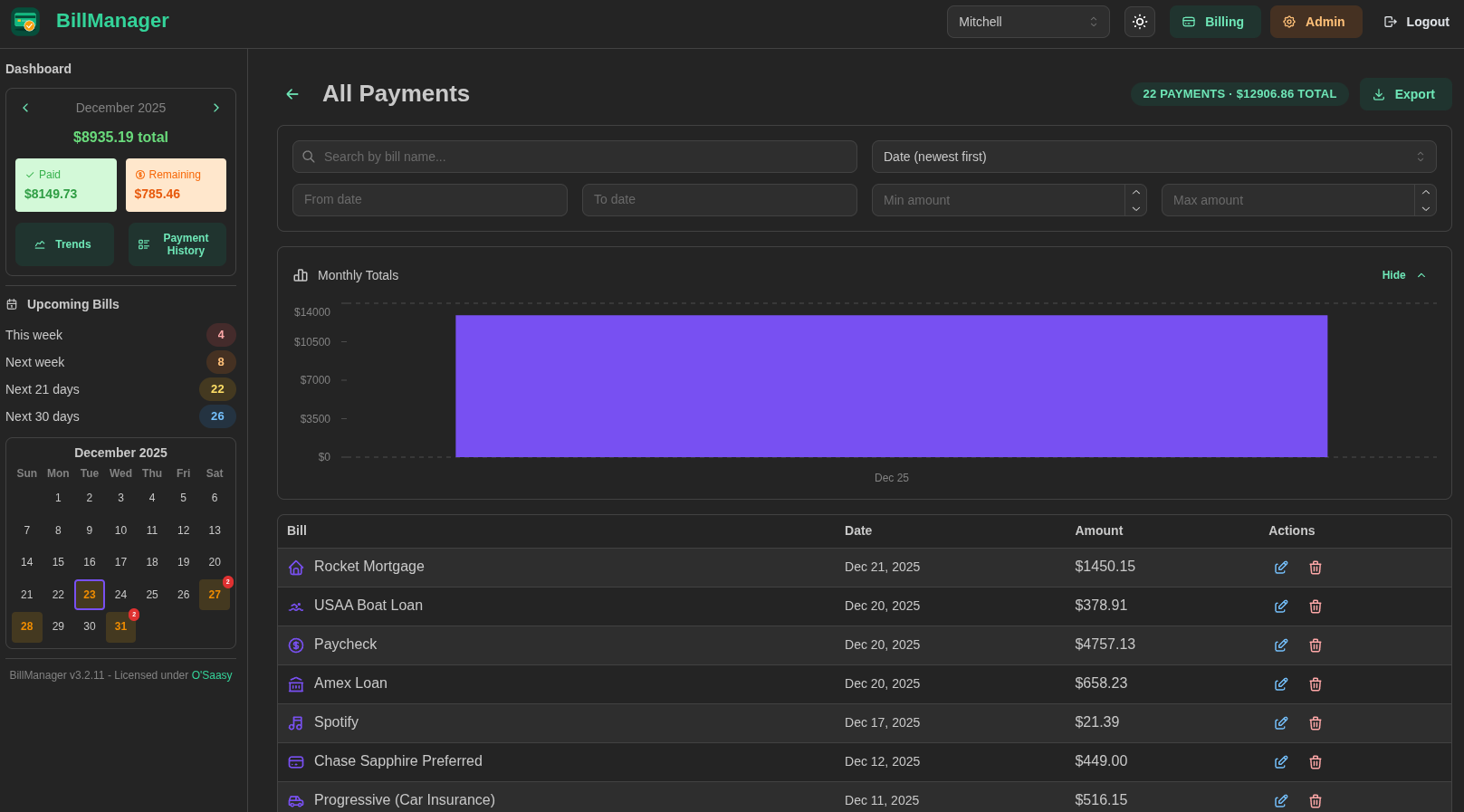
Task: Select December 23 on the calendar
Action: click(x=90, y=595)
